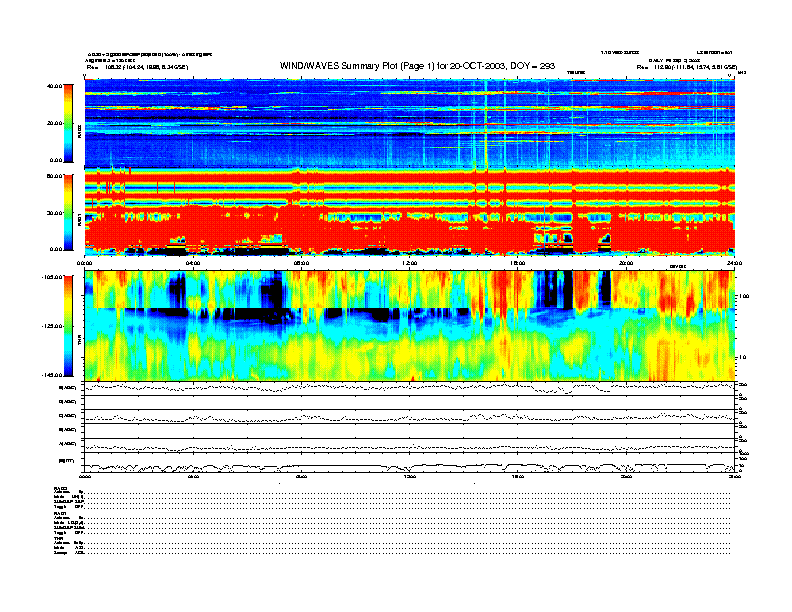Click the -145.00 value on TNR scale
Screen dimensions: 792x612
tap(52, 375)
